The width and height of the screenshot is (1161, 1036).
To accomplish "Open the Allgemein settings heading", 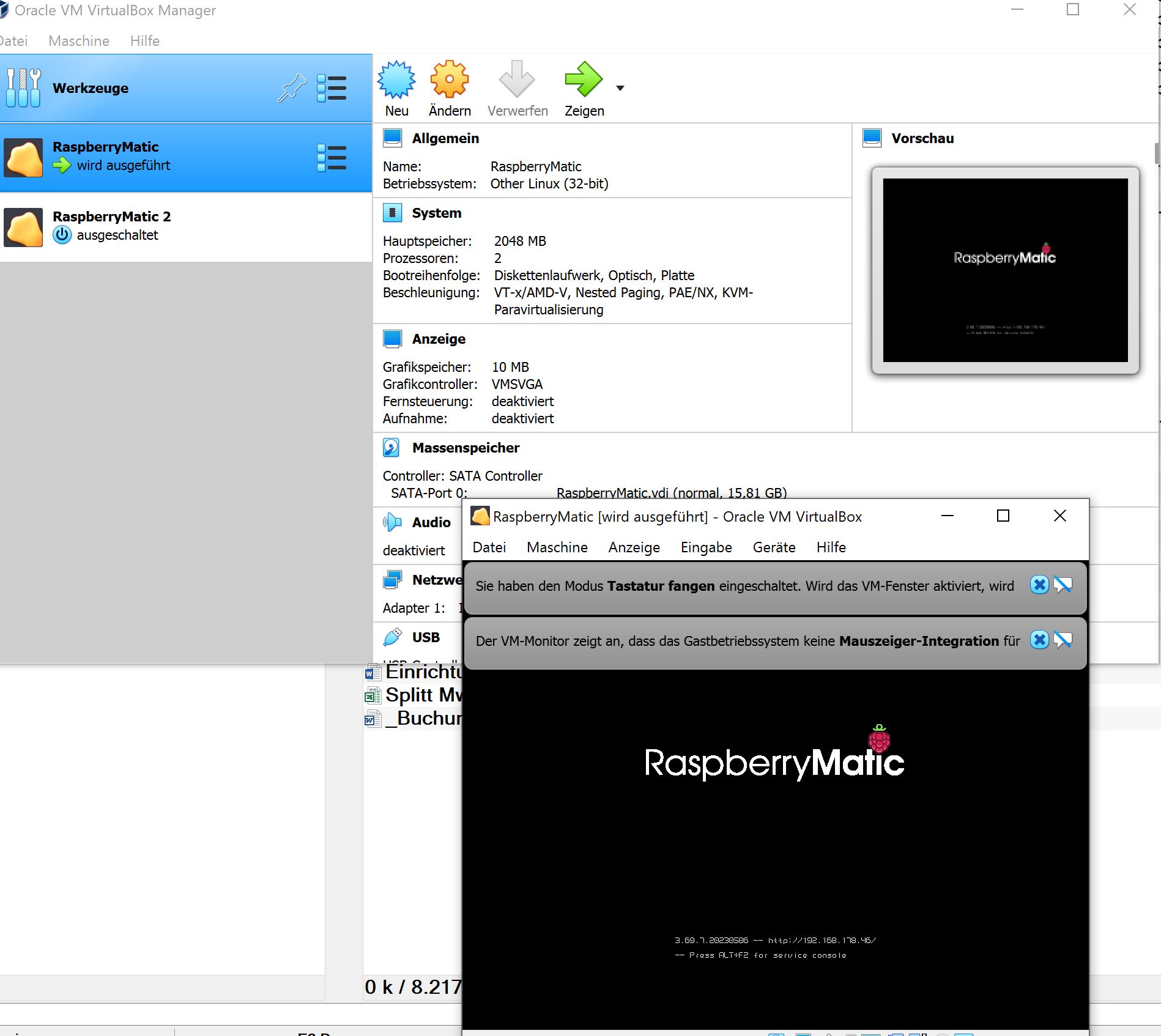I will click(445, 138).
